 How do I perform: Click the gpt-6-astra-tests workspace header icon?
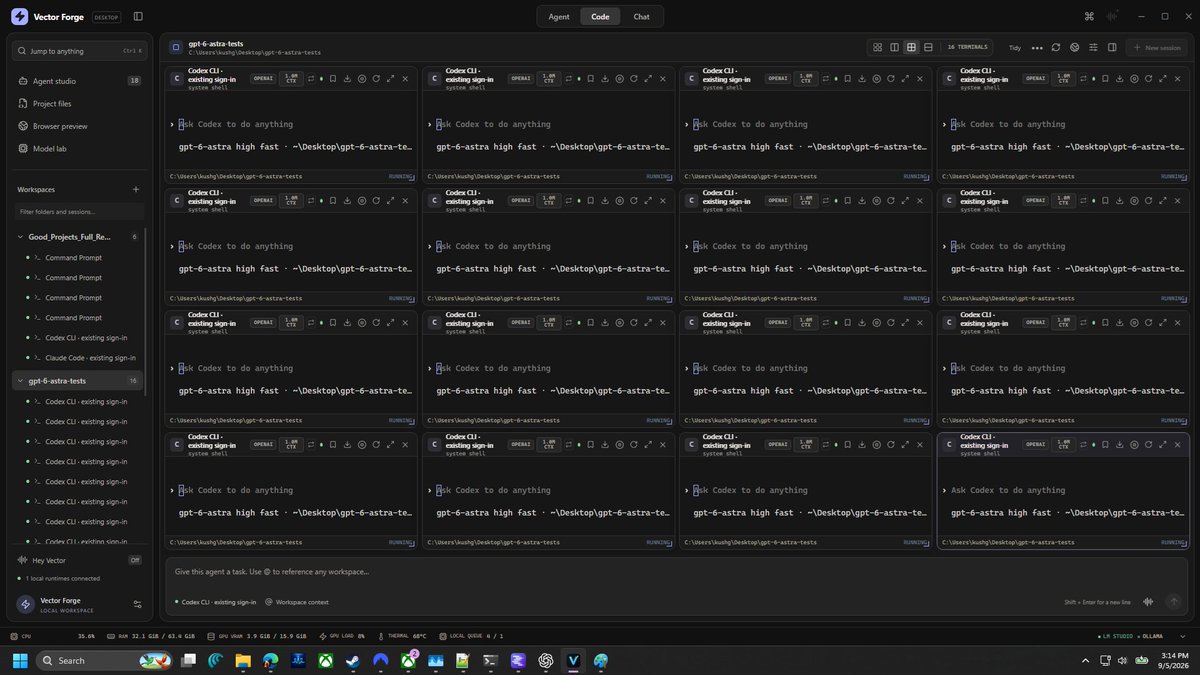[x=176, y=47]
